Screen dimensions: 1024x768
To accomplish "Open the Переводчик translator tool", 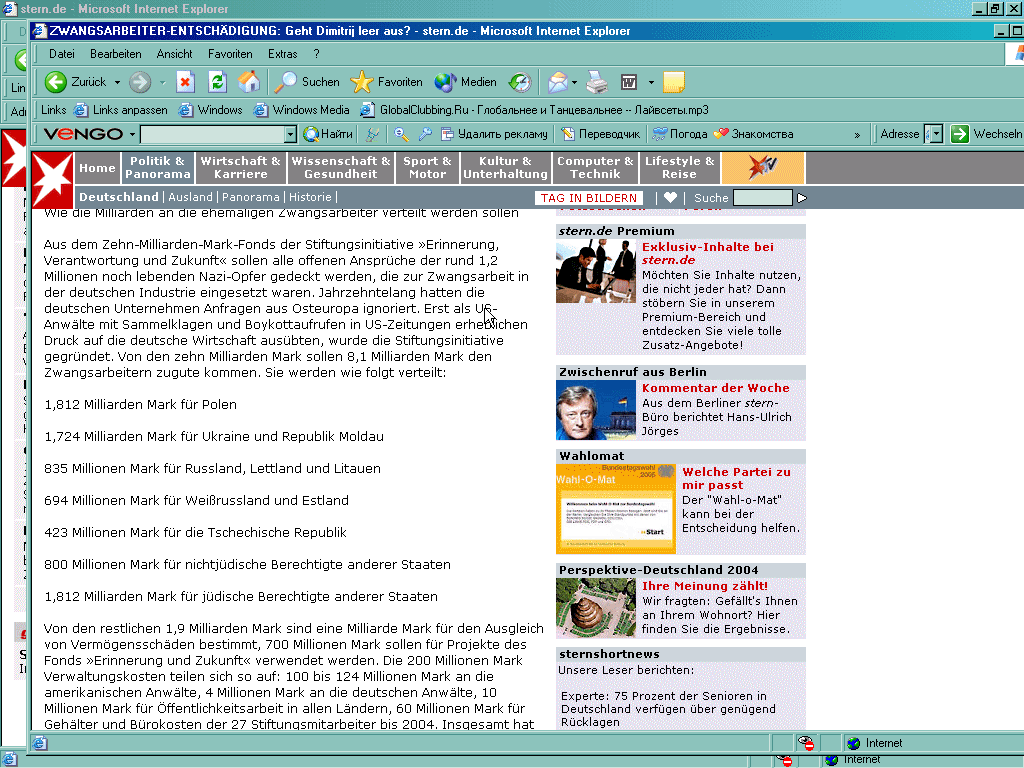I will pyautogui.click(x=601, y=134).
